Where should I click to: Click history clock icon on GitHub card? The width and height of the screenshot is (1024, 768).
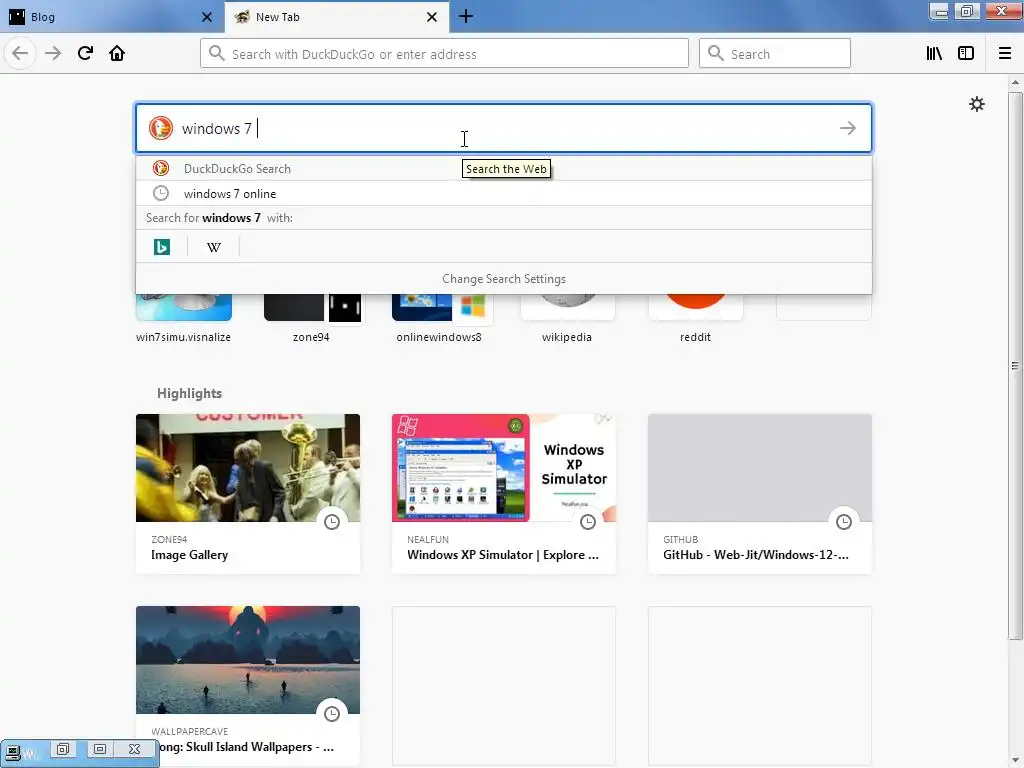844,522
